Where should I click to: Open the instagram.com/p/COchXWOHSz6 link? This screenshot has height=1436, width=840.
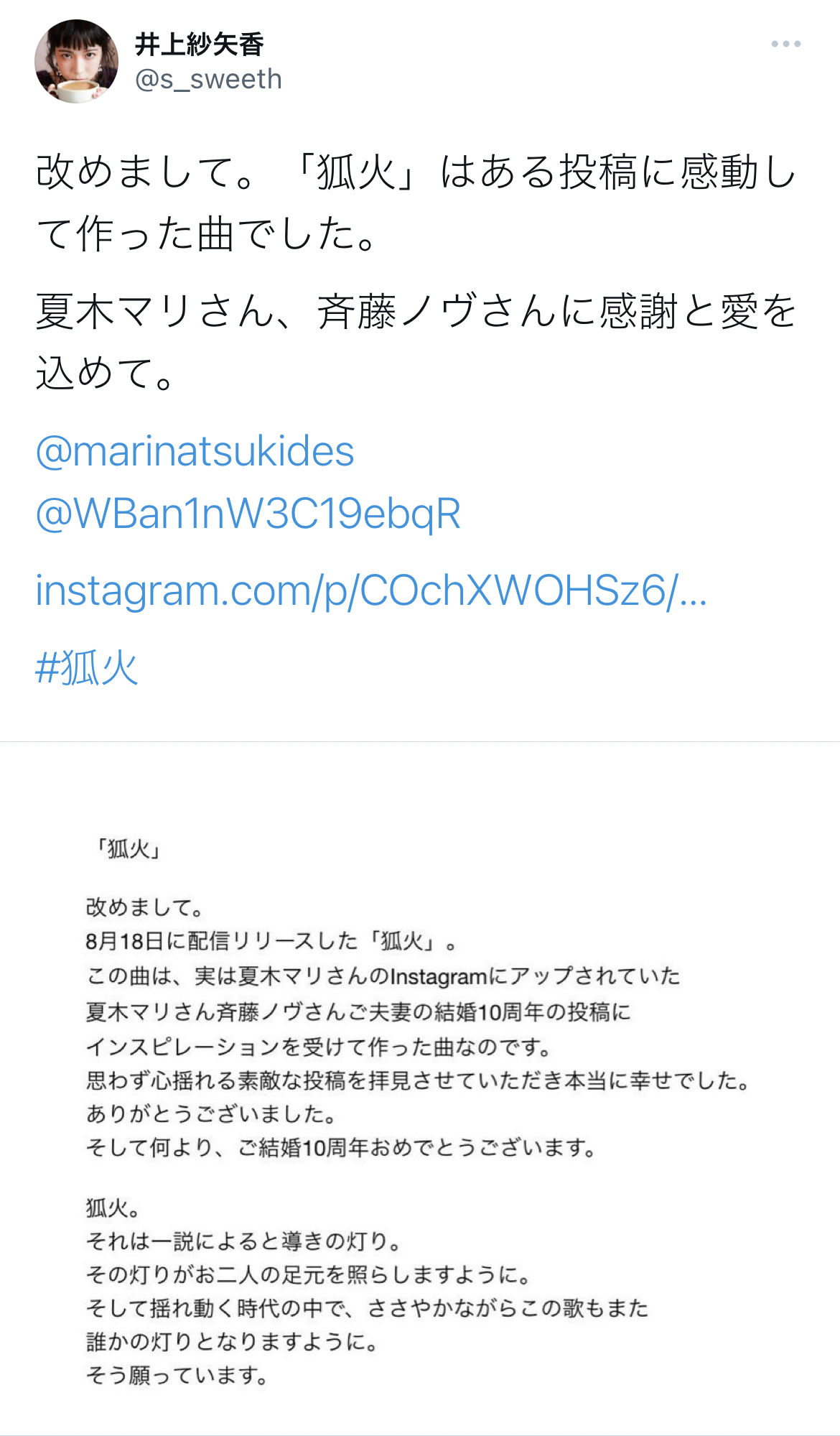[371, 590]
